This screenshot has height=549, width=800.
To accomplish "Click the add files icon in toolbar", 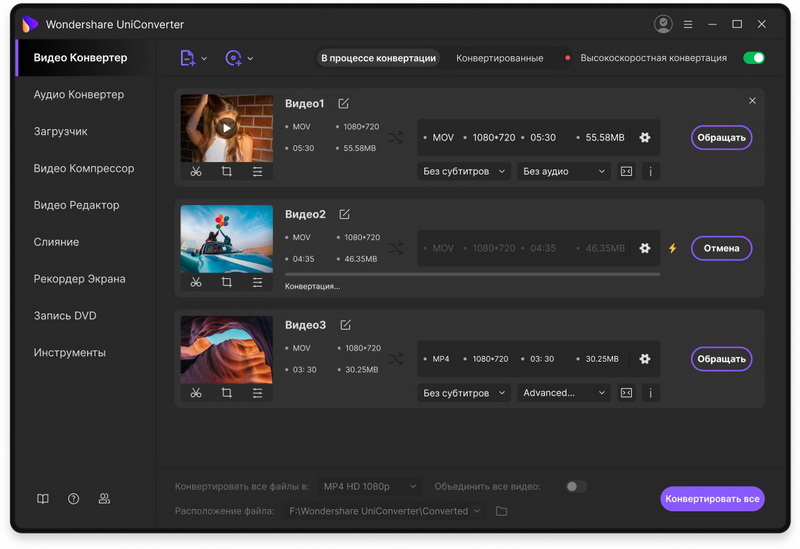I will [188, 59].
